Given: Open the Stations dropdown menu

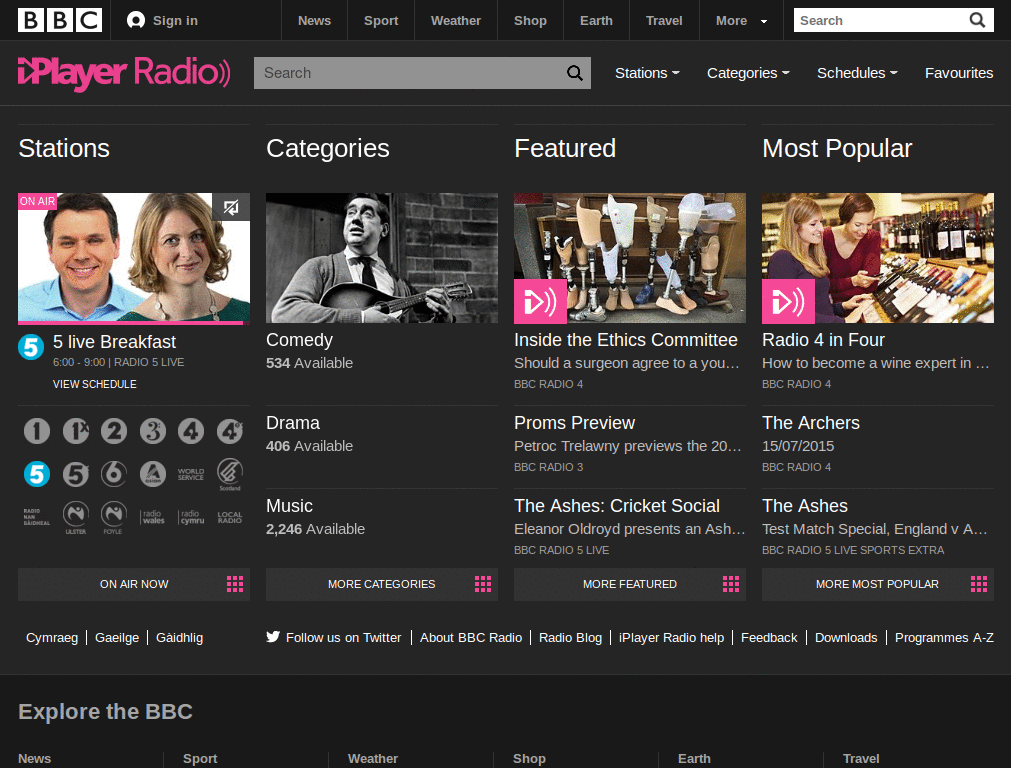Looking at the screenshot, I should 647,73.
